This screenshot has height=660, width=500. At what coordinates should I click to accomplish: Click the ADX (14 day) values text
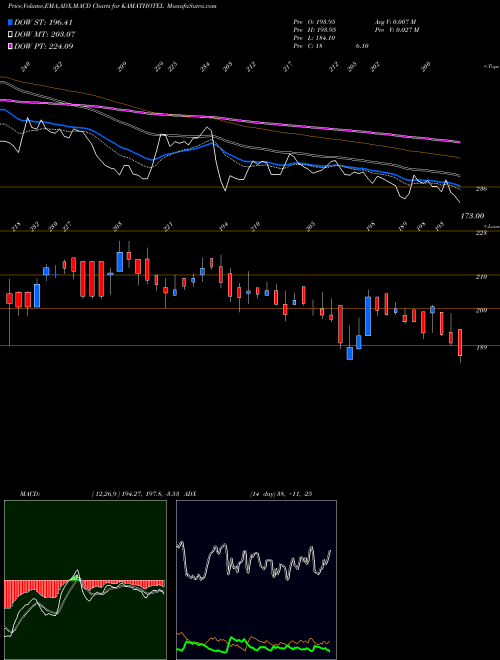pos(280,494)
